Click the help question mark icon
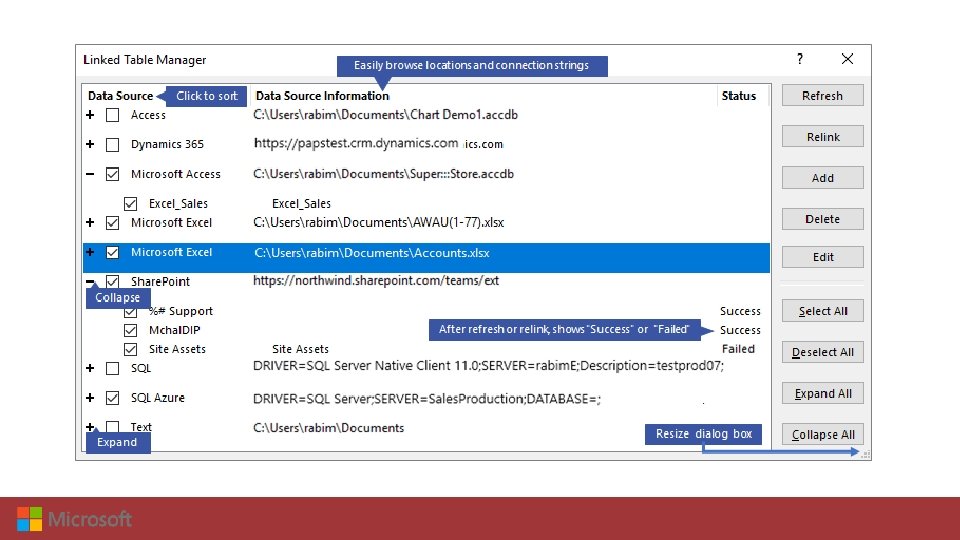The width and height of the screenshot is (960, 540). [800, 59]
